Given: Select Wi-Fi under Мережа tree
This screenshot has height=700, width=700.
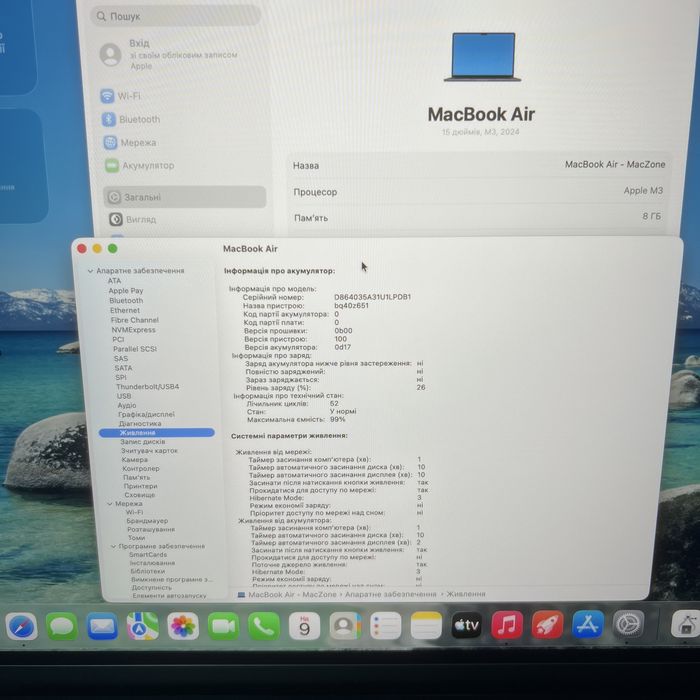Looking at the screenshot, I should click(134, 512).
